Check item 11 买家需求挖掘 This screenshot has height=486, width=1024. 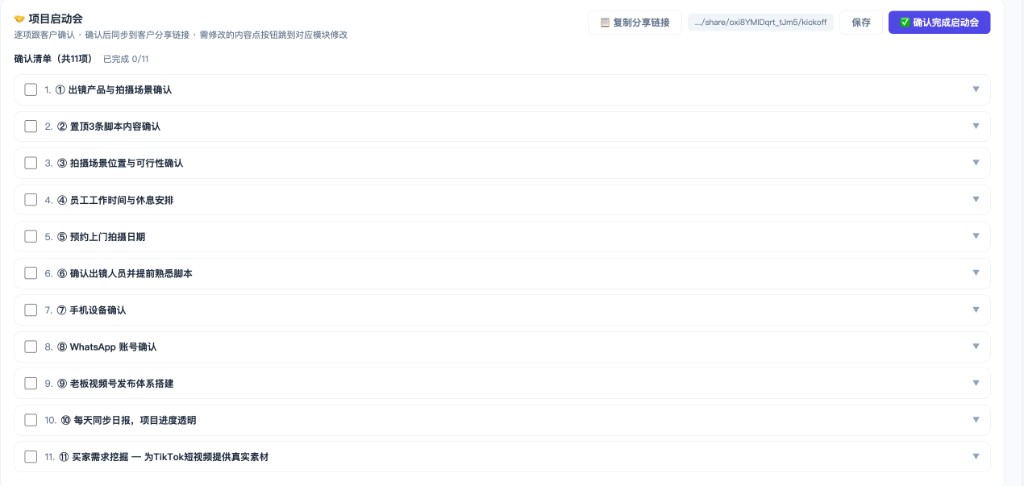tap(31, 457)
